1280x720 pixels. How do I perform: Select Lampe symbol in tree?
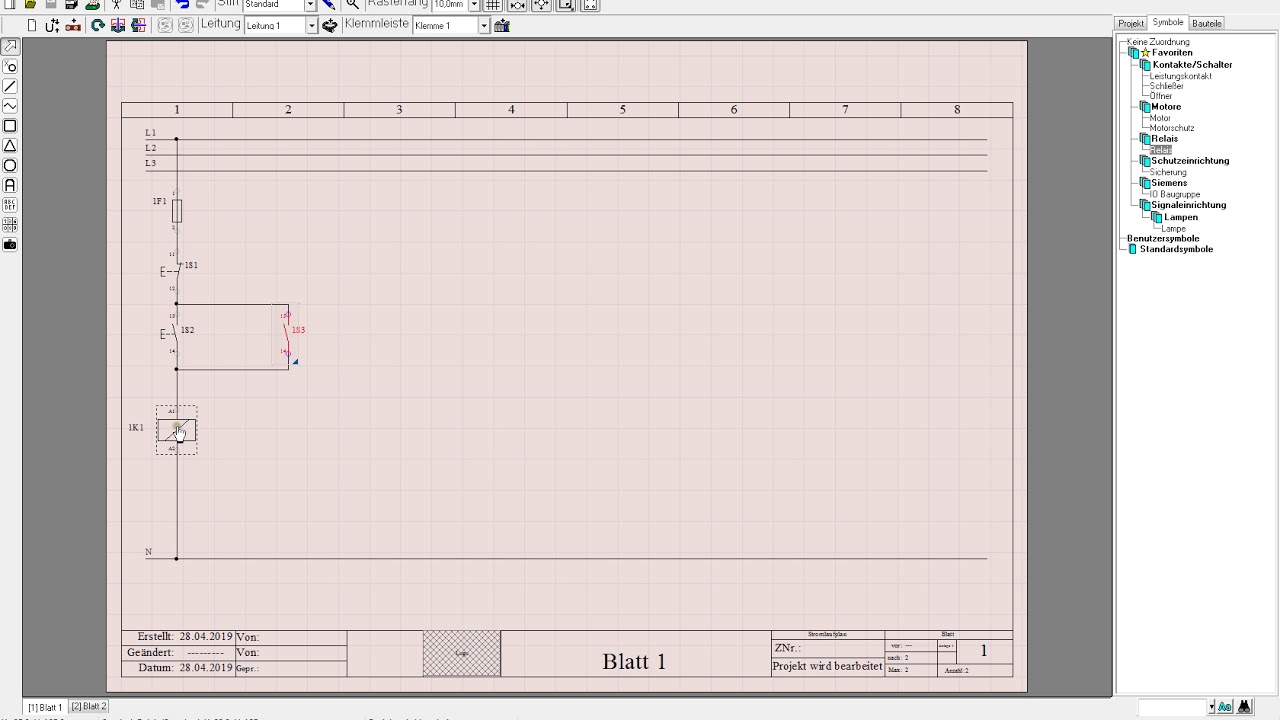coord(1173,229)
